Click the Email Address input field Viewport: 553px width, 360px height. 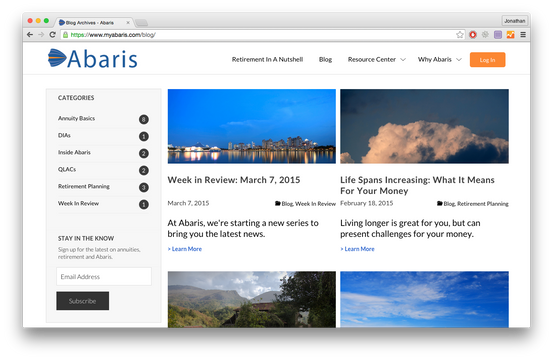(x=104, y=276)
